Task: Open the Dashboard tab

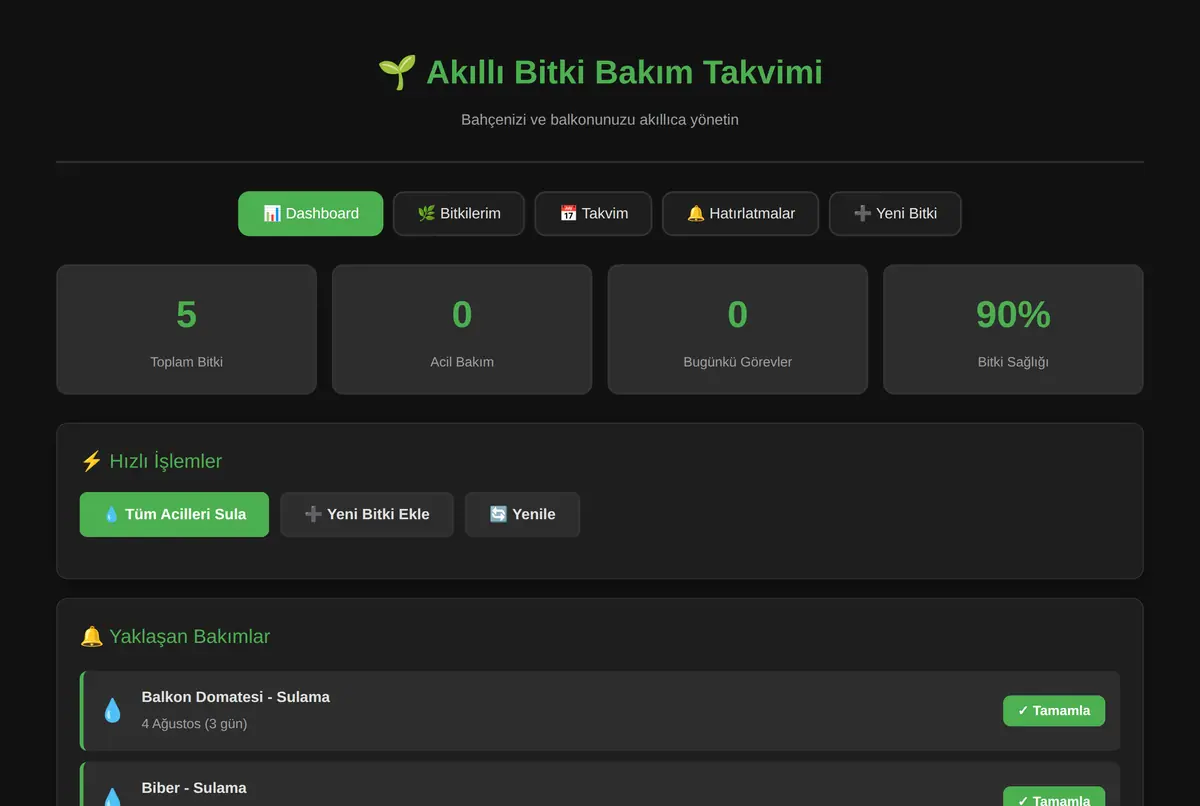Action: click(x=310, y=213)
